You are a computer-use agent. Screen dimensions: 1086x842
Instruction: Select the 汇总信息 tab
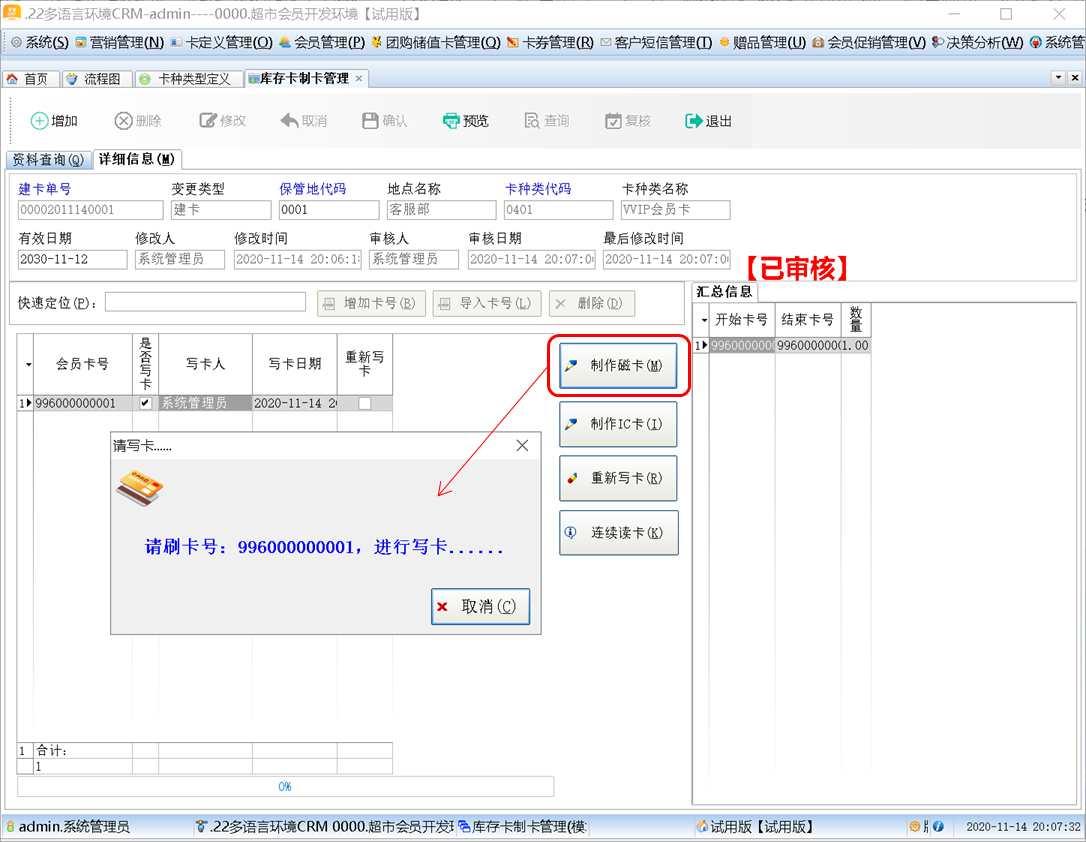[x=724, y=292]
